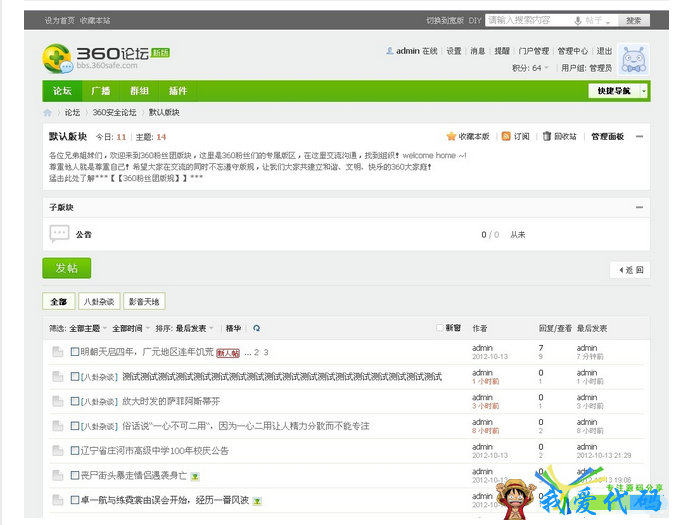Click folder icon of 丧尸街头 thread
Image resolution: width=679 pixels, height=525 pixels.
pyautogui.click(x=58, y=475)
